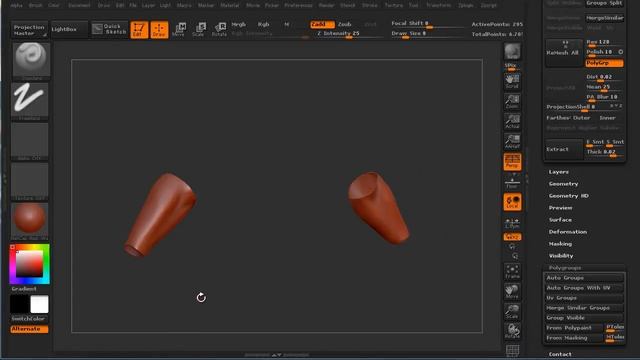Open the Texture Off selector slot
This screenshot has width=640, height=360.
(x=30, y=181)
